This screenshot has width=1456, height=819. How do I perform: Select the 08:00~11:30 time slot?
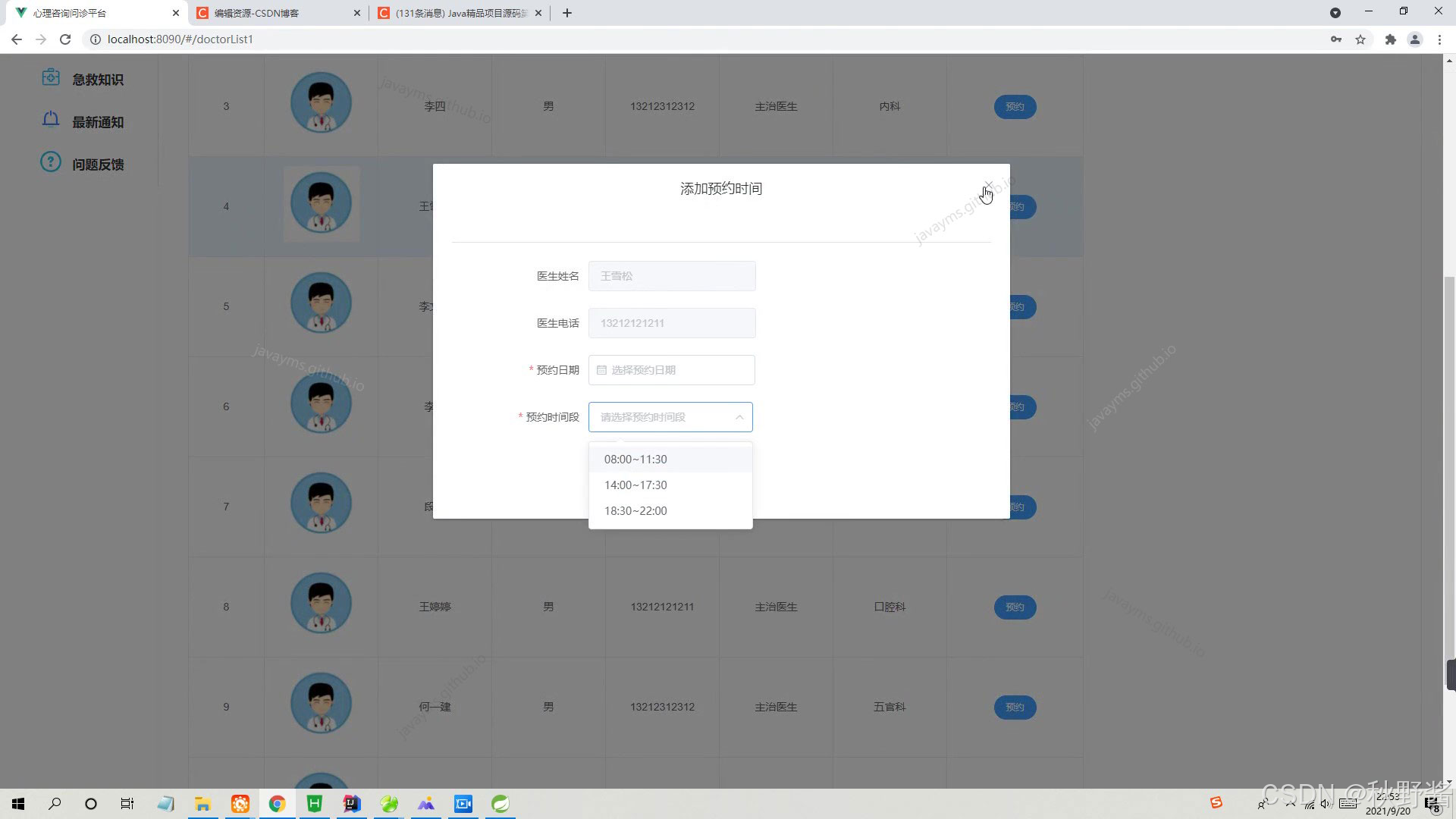(635, 460)
